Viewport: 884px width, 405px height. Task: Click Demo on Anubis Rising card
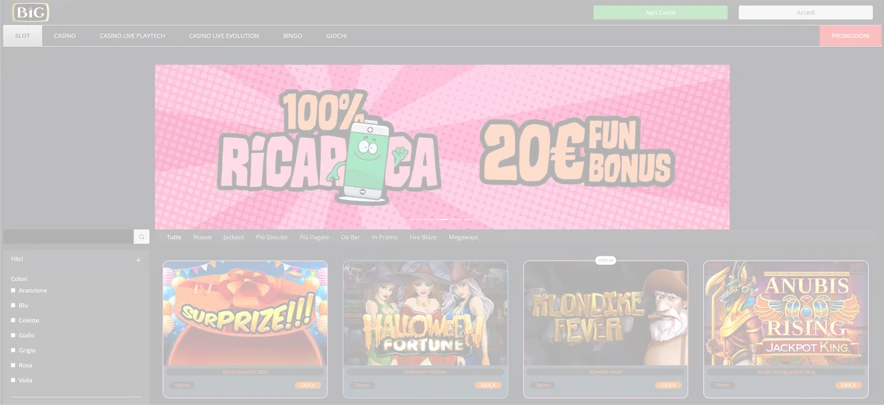[x=722, y=385]
